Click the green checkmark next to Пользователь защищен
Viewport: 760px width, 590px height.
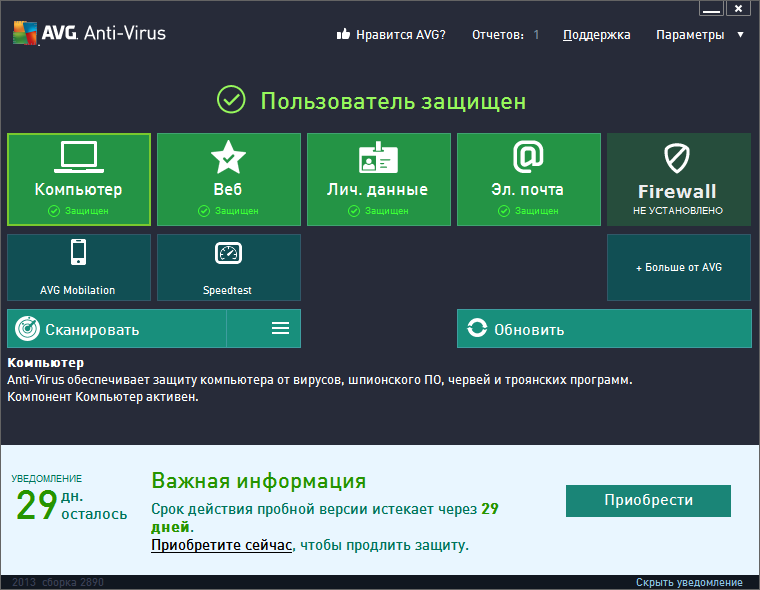tap(231, 99)
